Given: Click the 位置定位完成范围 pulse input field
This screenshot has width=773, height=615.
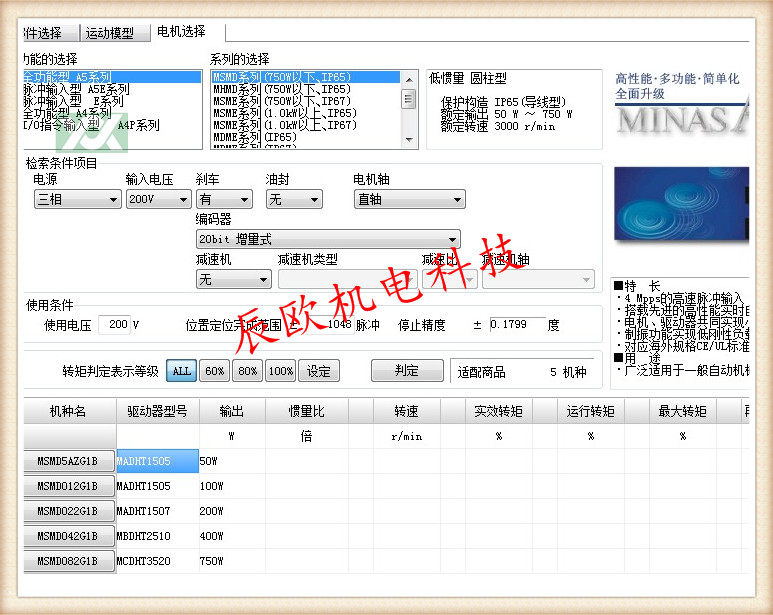Looking at the screenshot, I should point(328,325).
